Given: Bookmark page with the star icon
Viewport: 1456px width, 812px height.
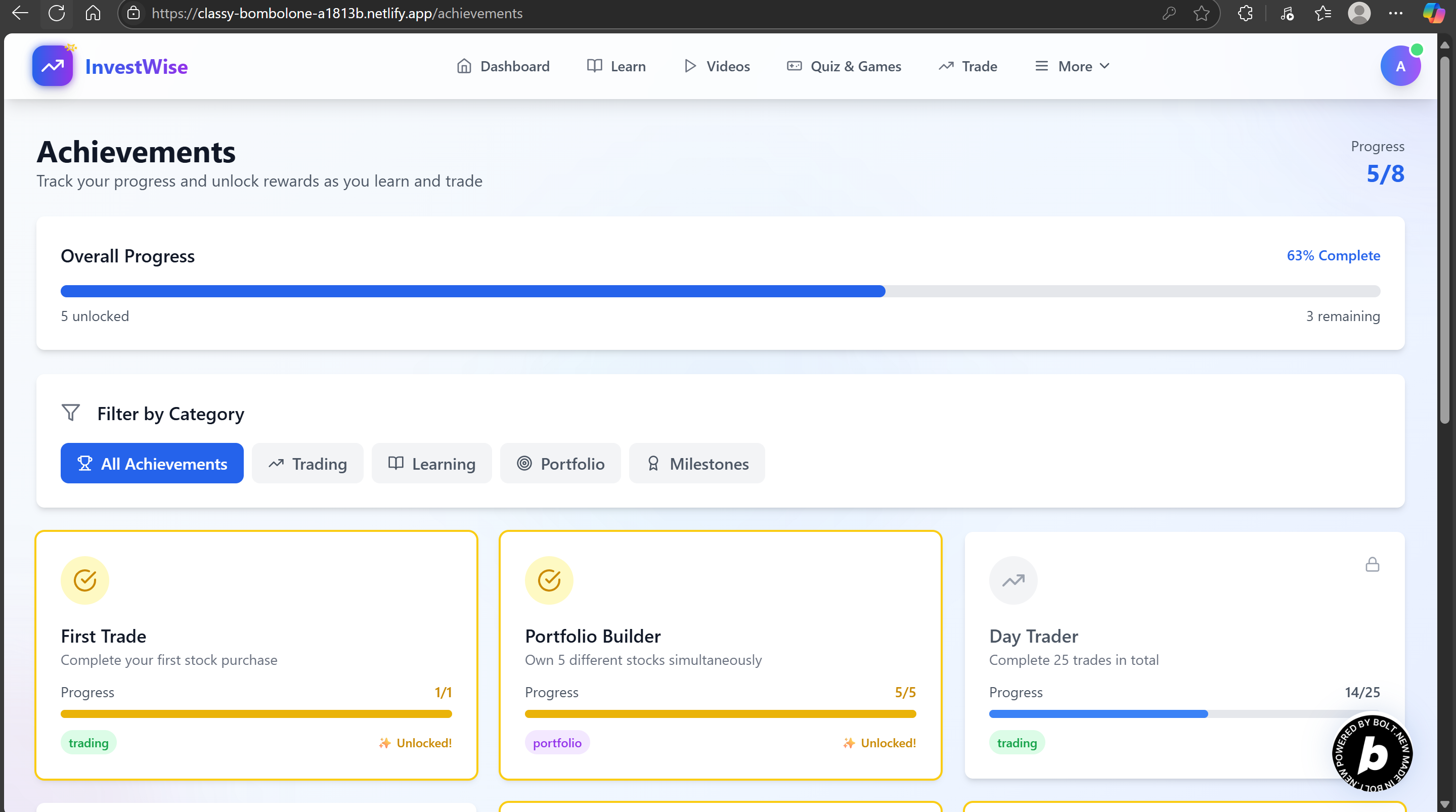Looking at the screenshot, I should tap(1201, 13).
